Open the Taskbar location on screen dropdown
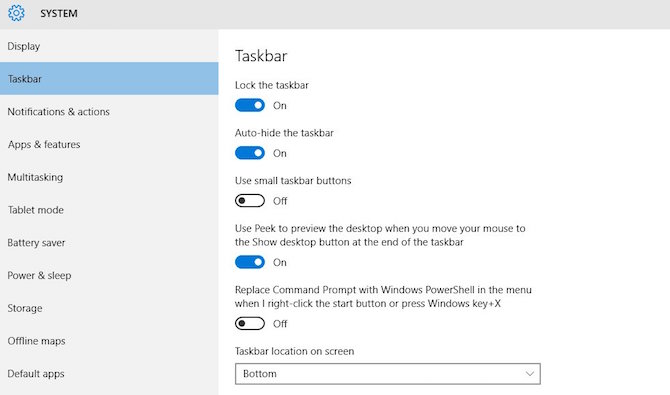The image size is (670, 395). 388,374
